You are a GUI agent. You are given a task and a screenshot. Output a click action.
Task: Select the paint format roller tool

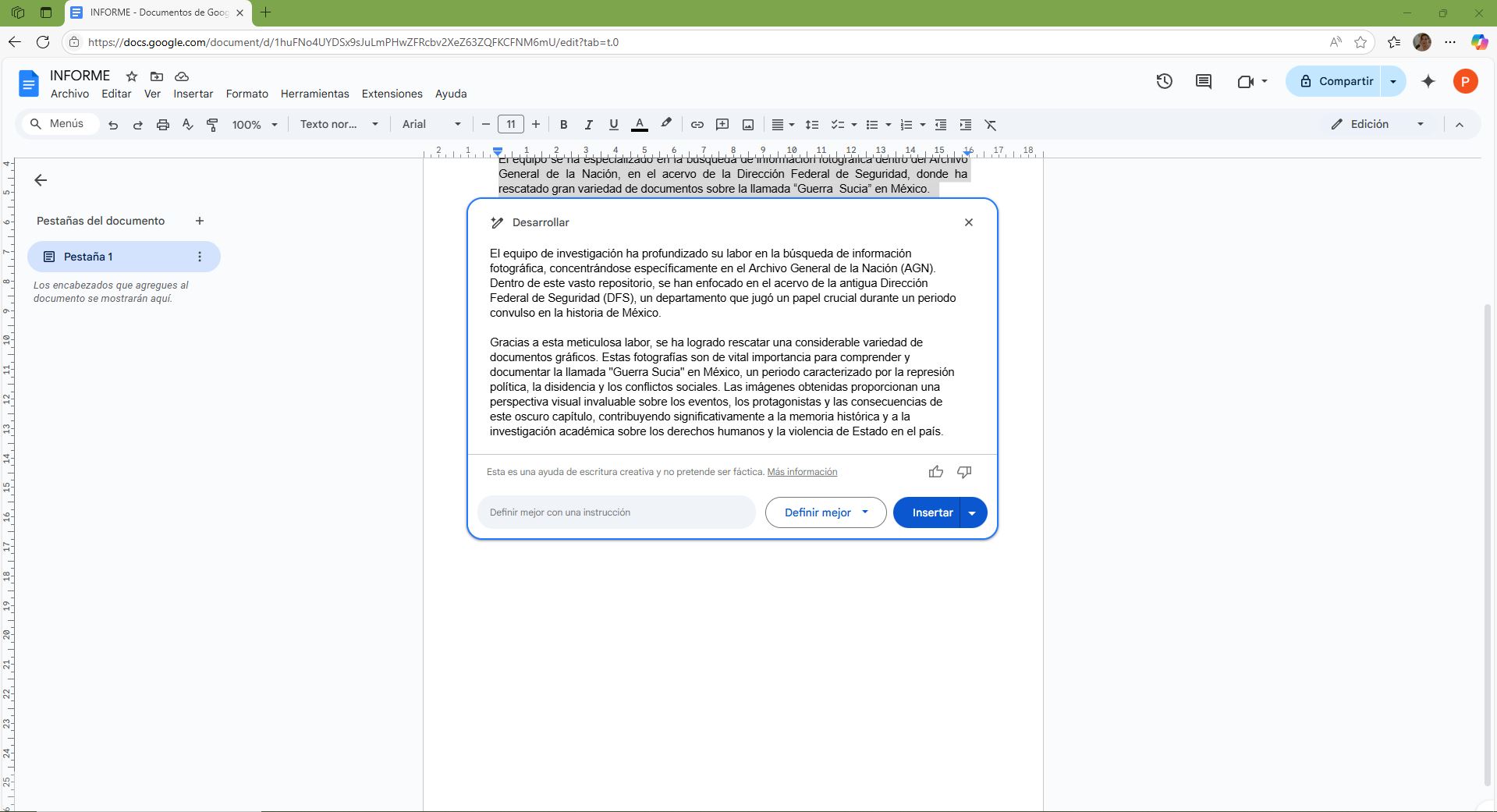point(212,125)
